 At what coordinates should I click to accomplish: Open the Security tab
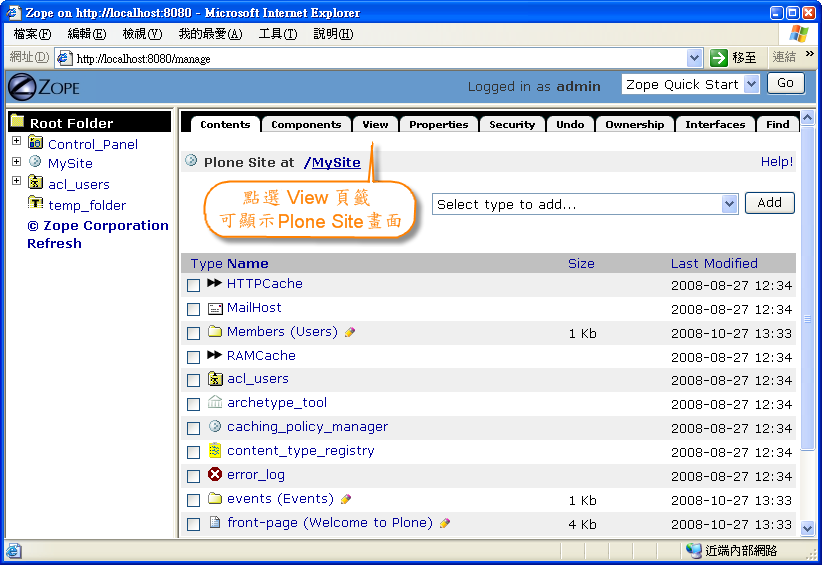[x=512, y=124]
